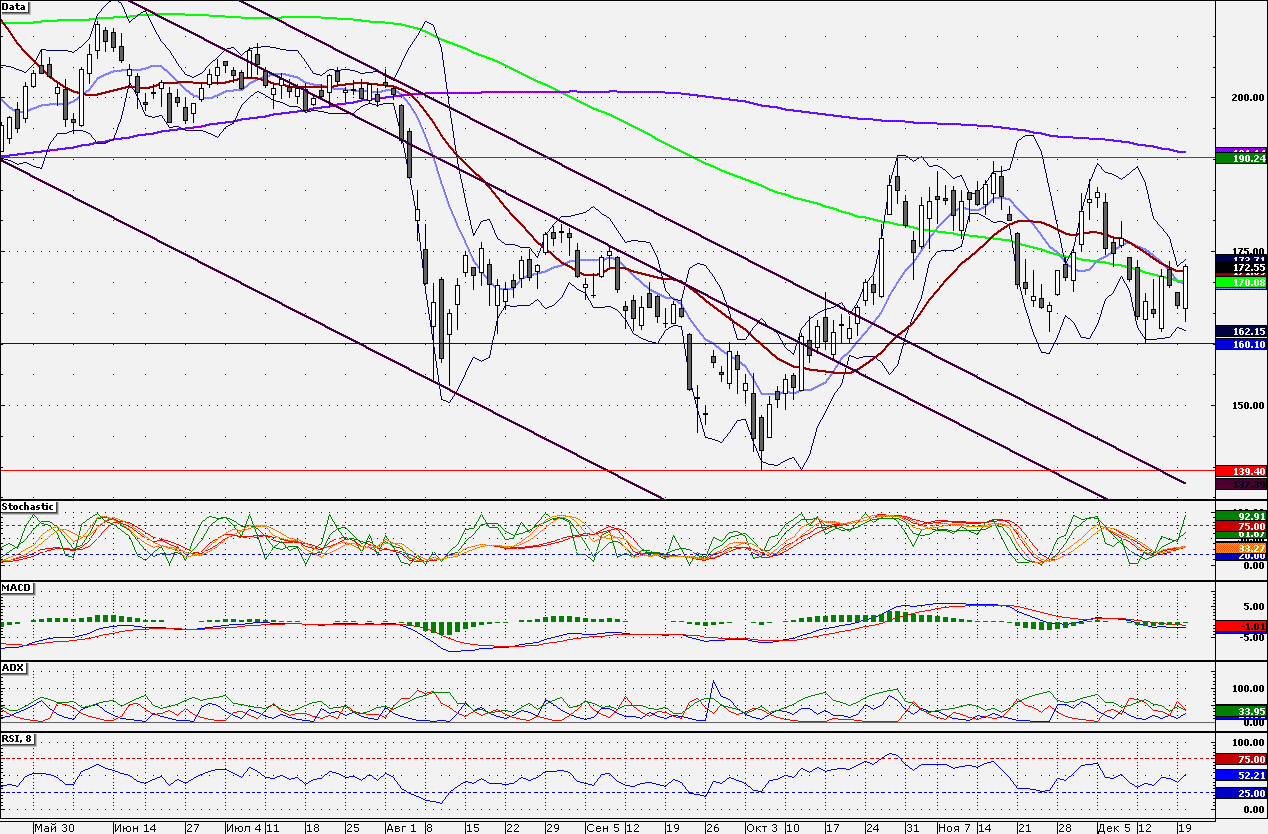
Task: Click the "27" date label on time axis
Action: 193,828
